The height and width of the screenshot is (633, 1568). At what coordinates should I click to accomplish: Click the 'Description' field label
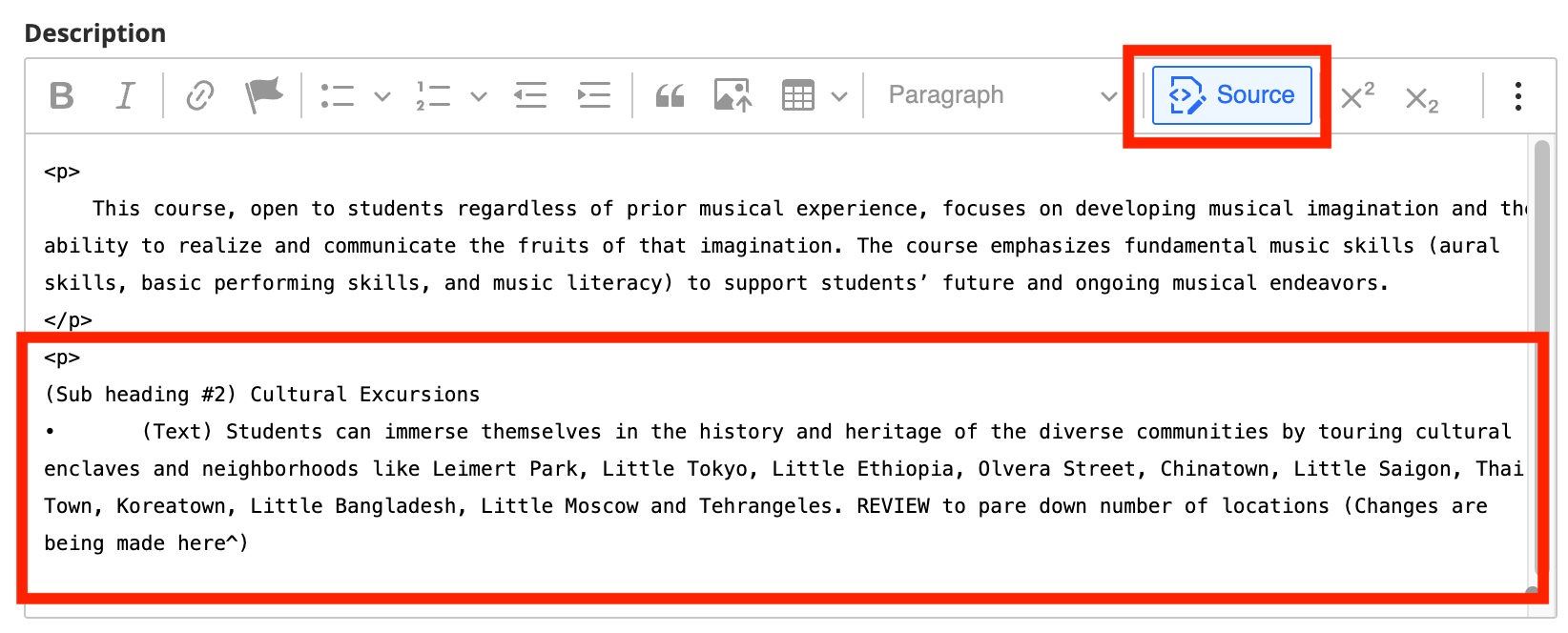tap(95, 33)
